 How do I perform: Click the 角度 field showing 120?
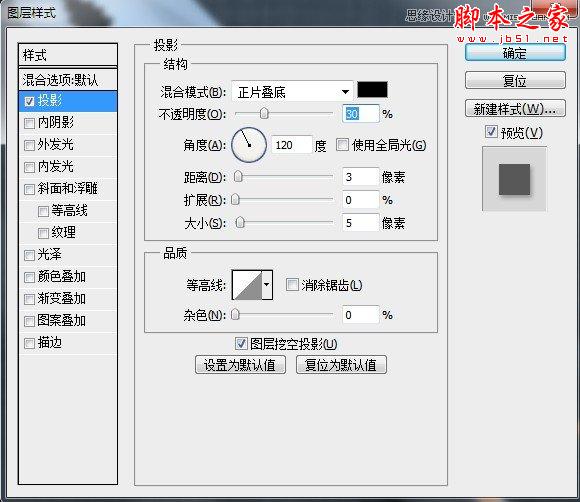291,145
